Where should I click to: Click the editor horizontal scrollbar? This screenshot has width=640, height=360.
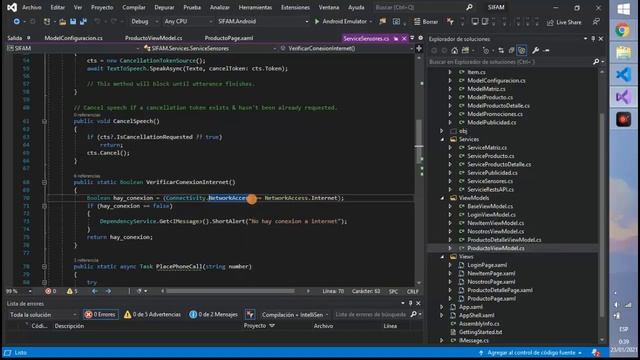tap(230, 291)
